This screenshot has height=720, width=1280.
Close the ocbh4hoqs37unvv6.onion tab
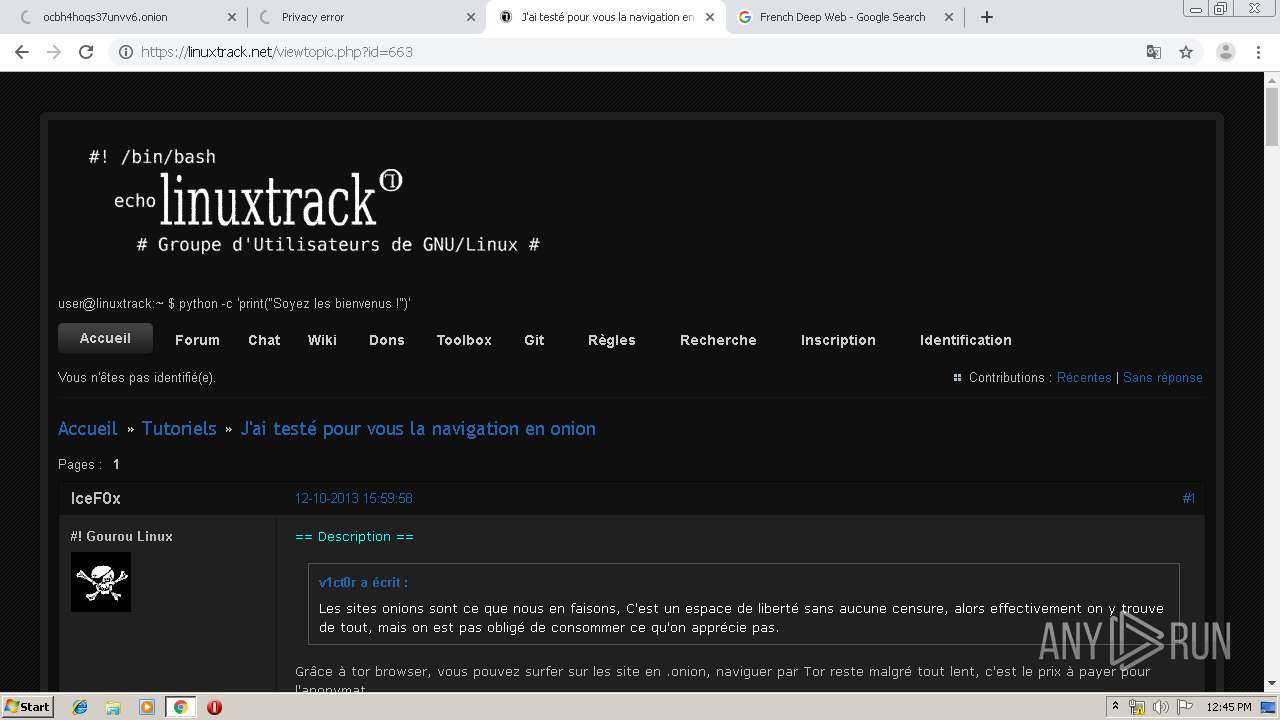pyautogui.click(x=232, y=17)
